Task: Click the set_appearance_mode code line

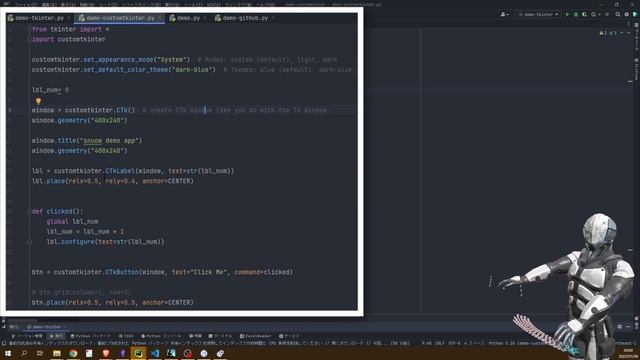Action: click(184, 60)
